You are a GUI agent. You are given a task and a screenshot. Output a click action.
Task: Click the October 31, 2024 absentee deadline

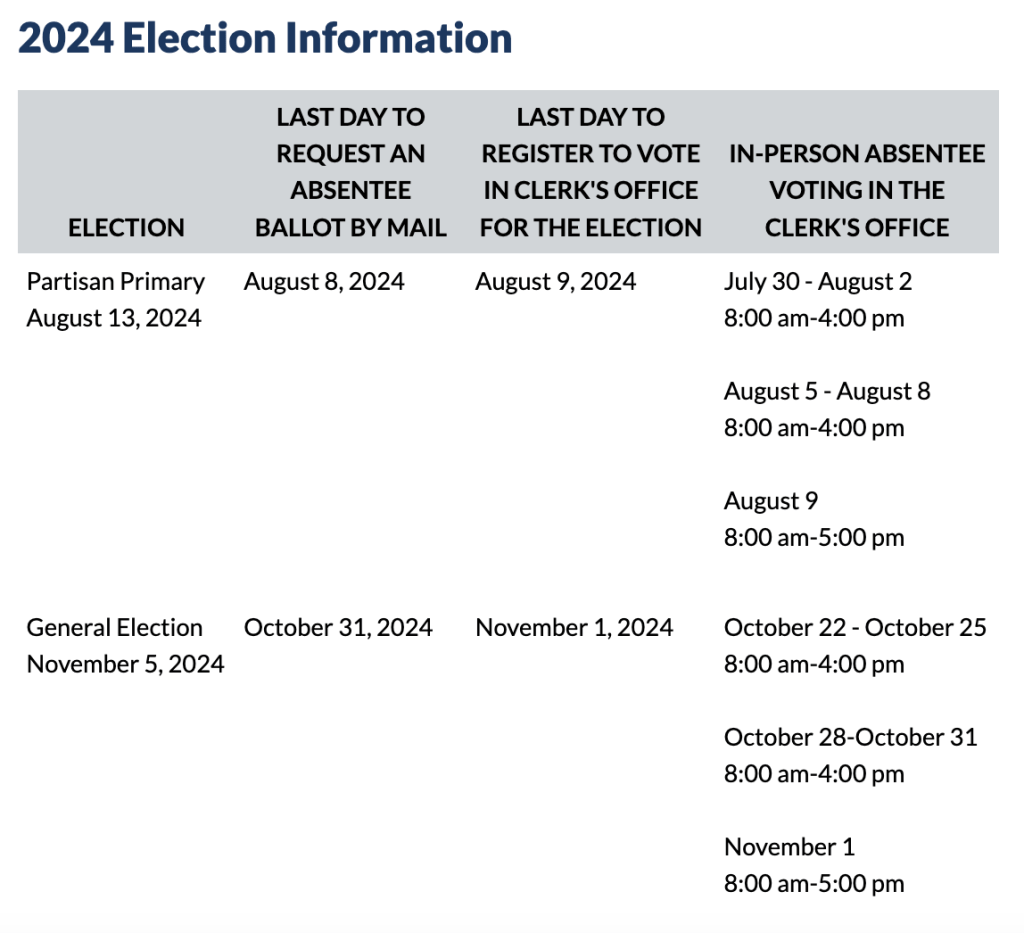coord(338,628)
